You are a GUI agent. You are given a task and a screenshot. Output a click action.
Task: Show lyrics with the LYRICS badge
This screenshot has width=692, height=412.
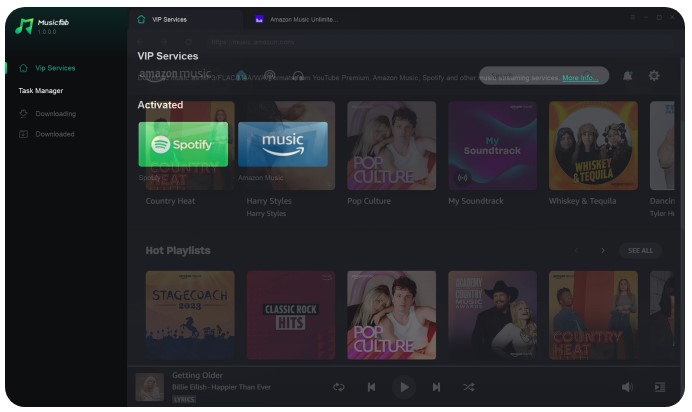click(184, 399)
